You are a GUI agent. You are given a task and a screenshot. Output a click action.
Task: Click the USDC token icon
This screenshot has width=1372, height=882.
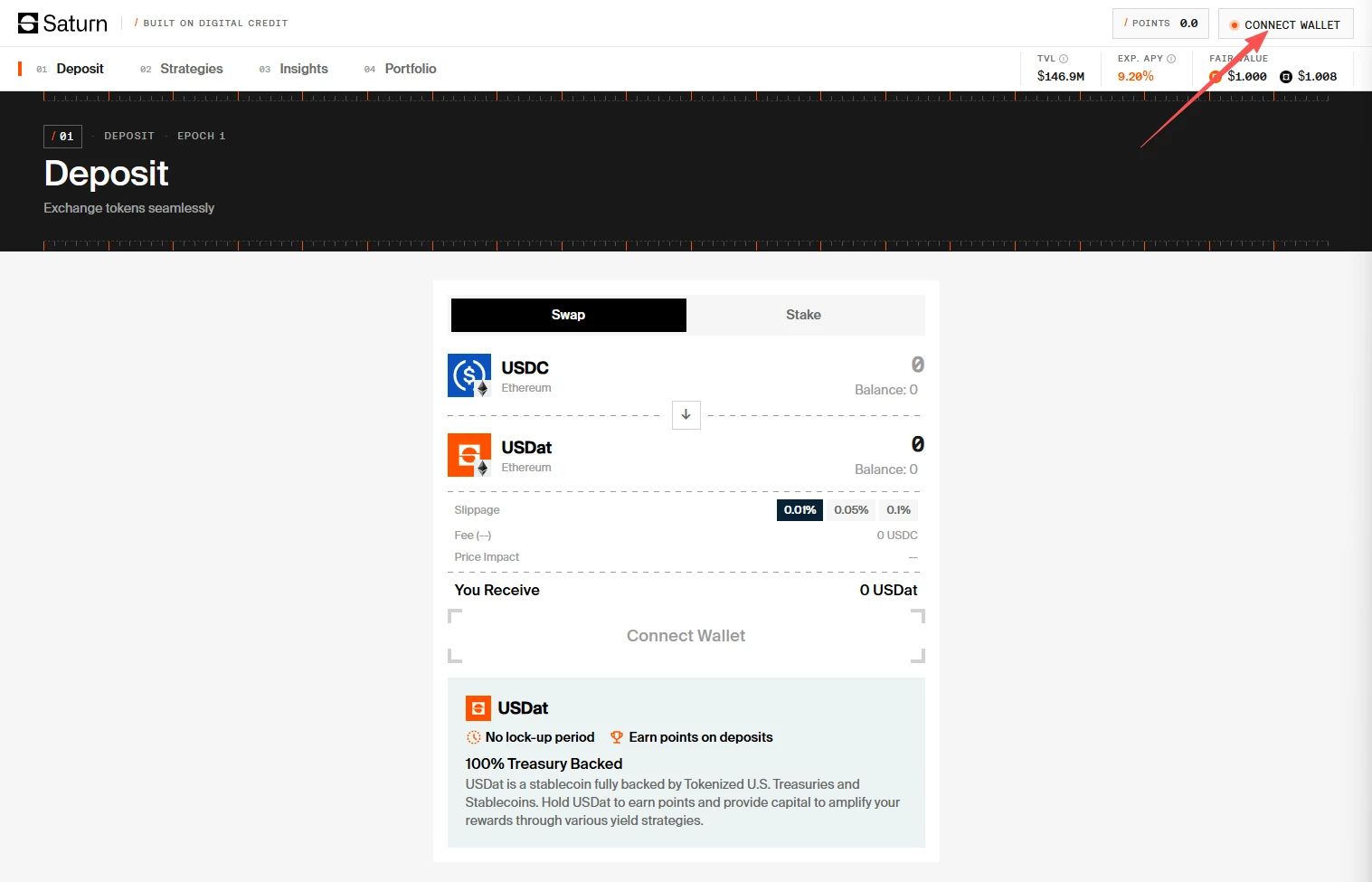[x=469, y=375]
